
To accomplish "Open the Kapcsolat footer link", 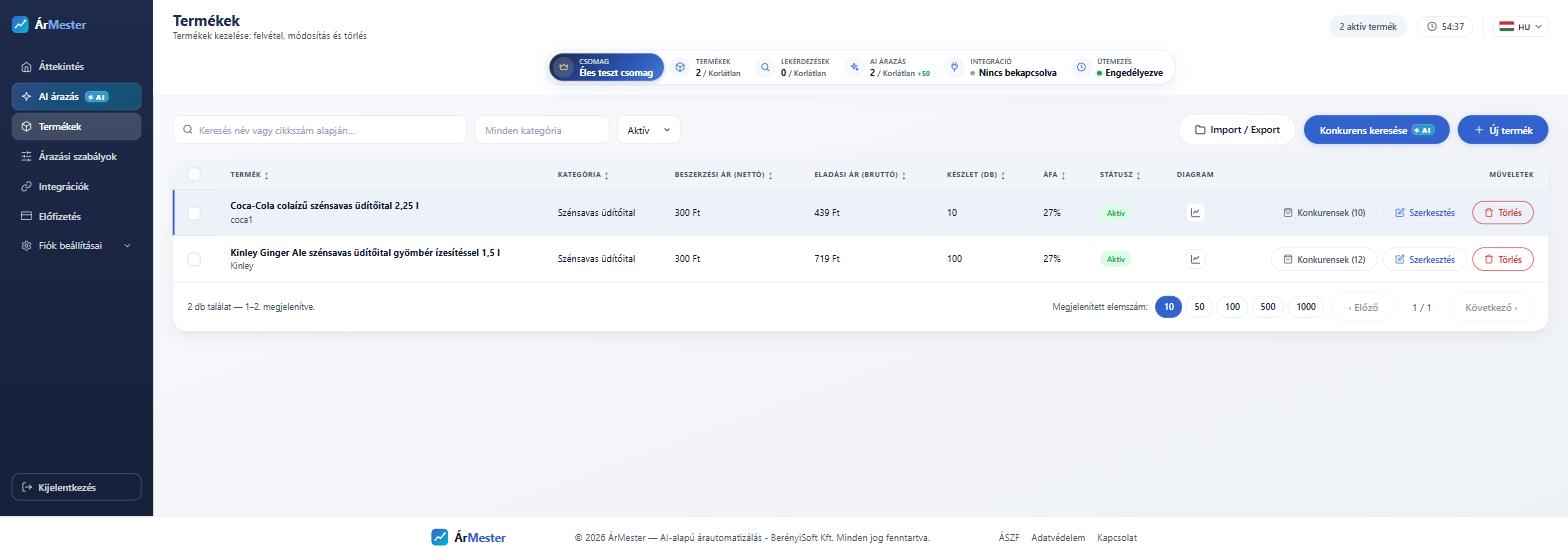I will click(1117, 538).
